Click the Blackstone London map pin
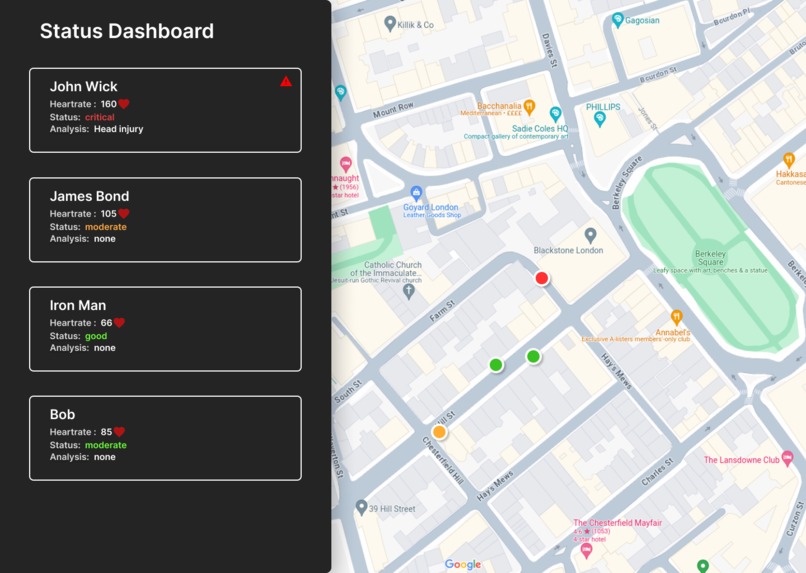Image resolution: width=806 pixels, height=573 pixels. tap(591, 236)
